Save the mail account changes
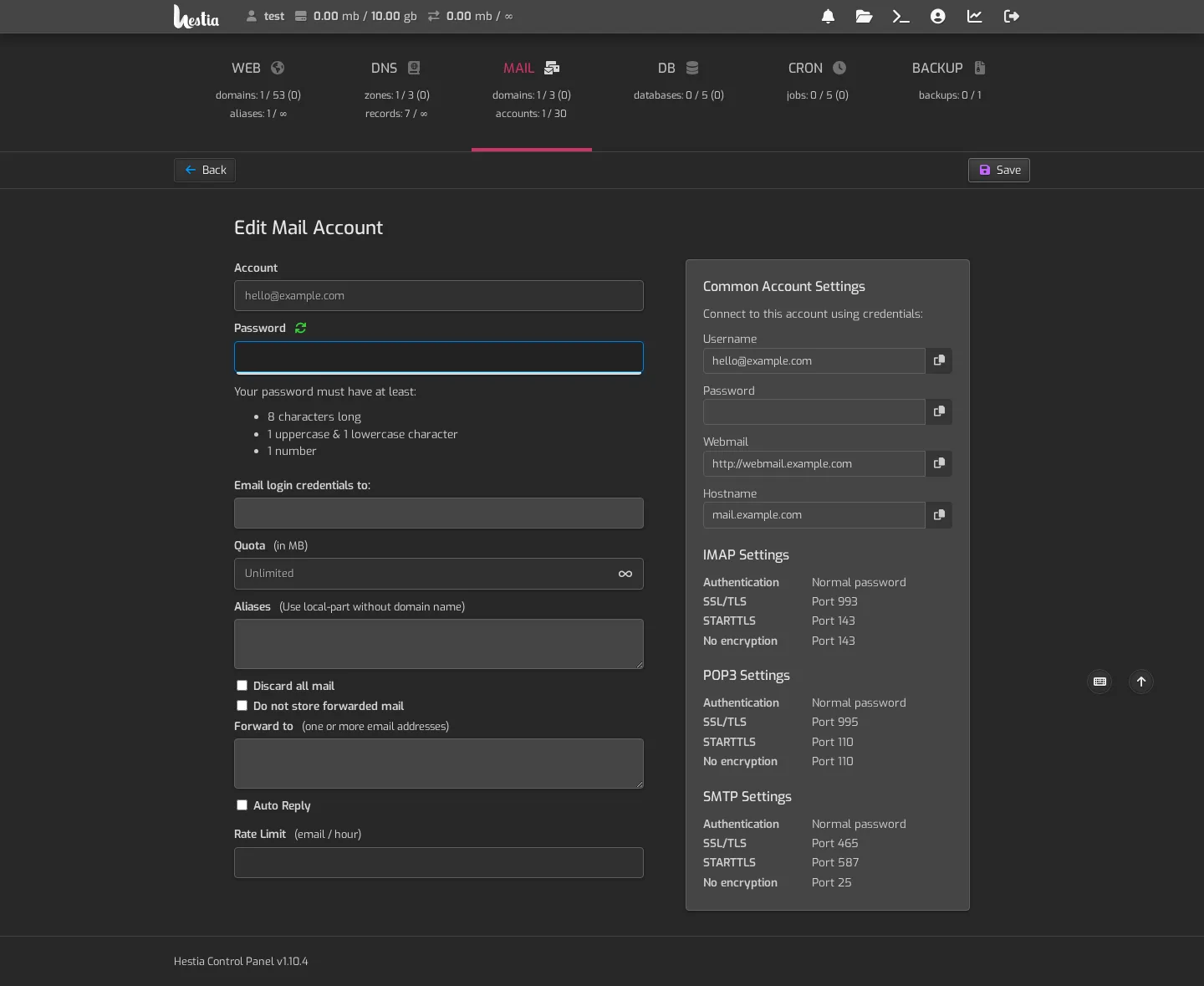Image resolution: width=1204 pixels, height=986 pixels. click(999, 170)
